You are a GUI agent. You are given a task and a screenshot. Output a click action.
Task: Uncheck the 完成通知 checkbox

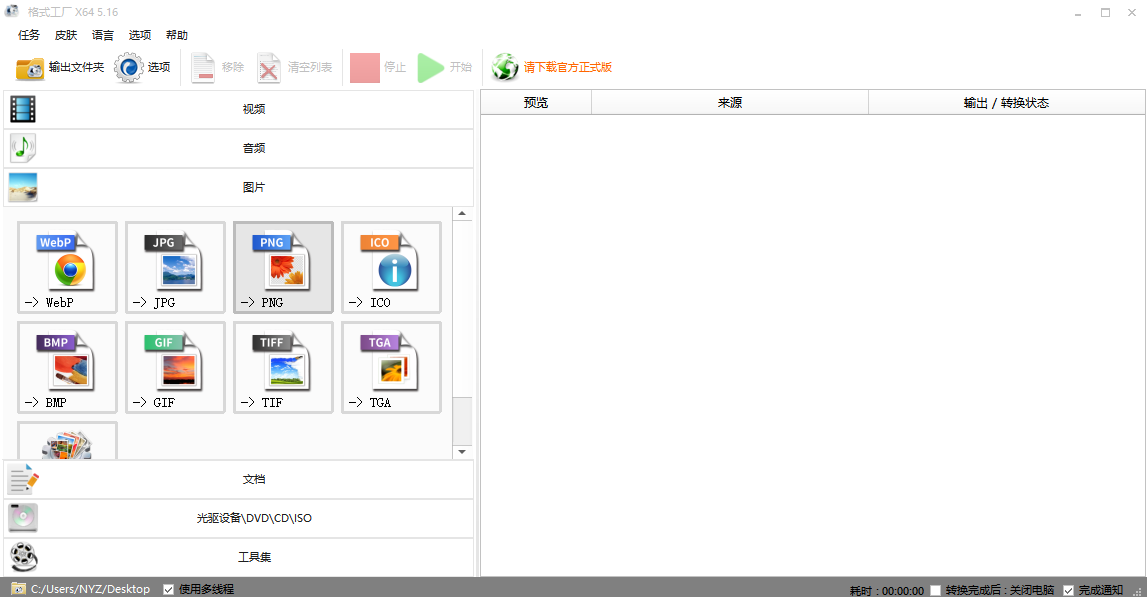click(1068, 590)
